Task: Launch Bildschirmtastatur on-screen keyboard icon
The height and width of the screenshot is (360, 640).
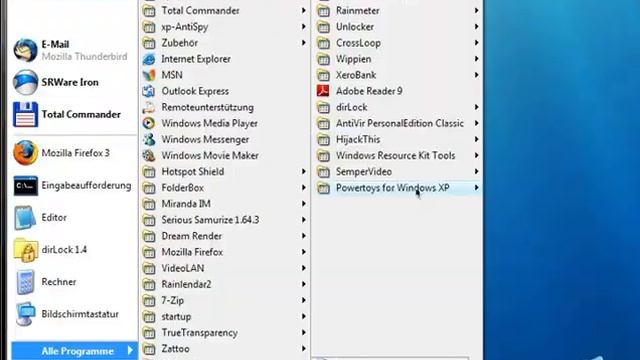Action: [25, 314]
